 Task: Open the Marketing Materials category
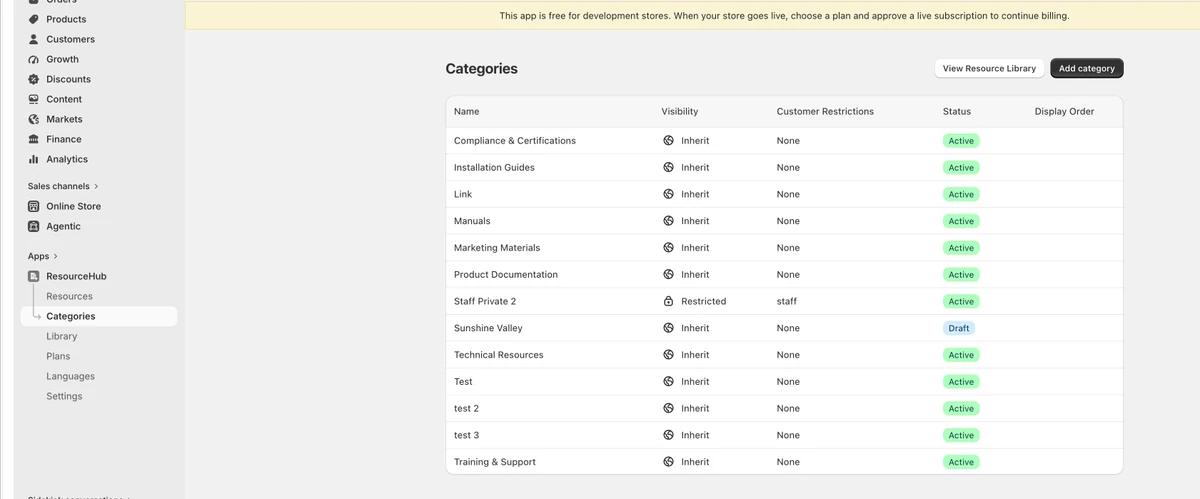[x=497, y=248]
